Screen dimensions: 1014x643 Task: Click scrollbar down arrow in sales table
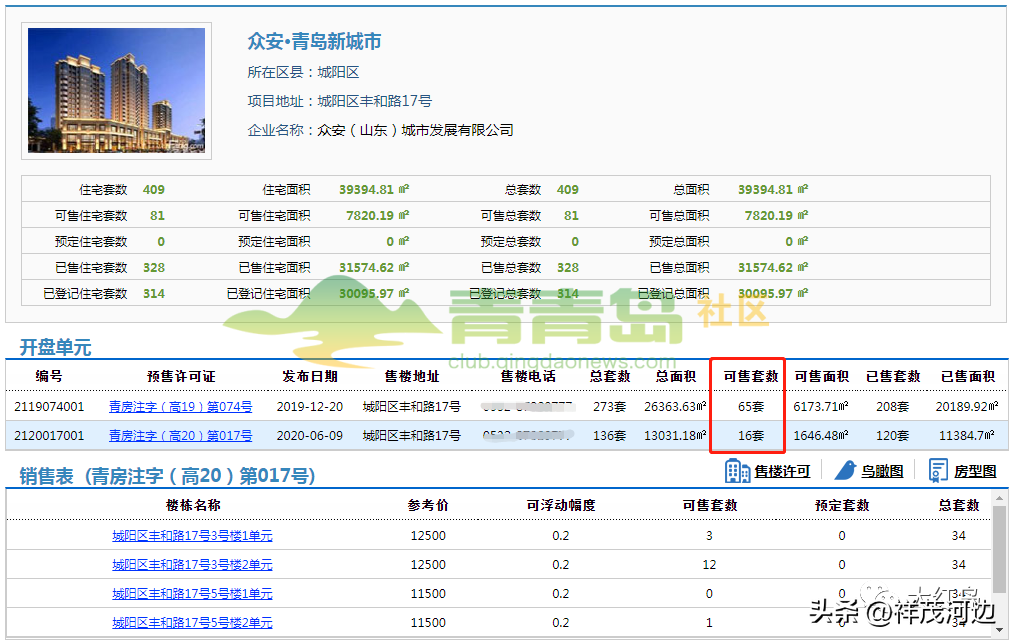coord(999,629)
